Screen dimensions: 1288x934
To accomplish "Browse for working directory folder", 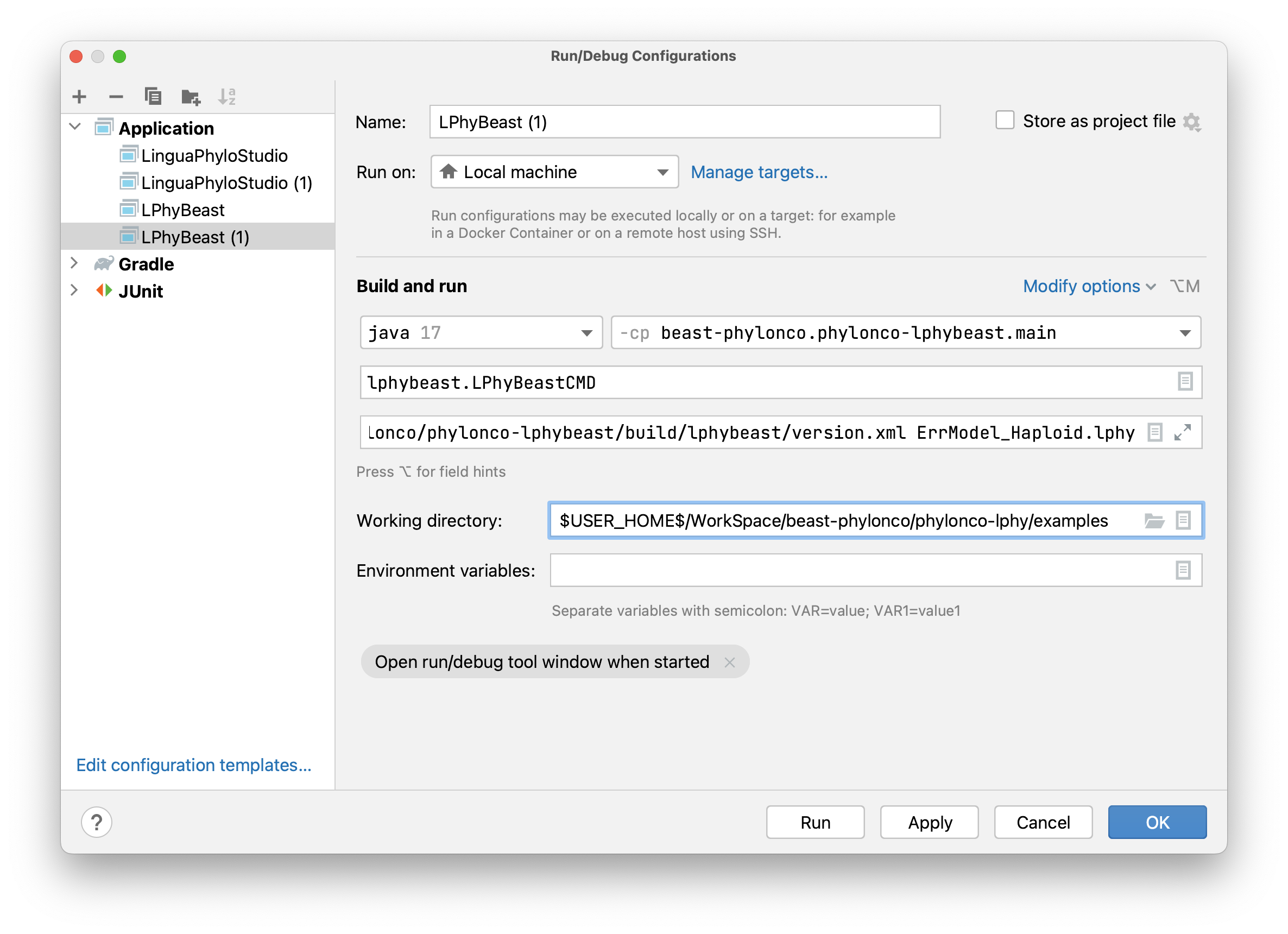I will click(1154, 520).
